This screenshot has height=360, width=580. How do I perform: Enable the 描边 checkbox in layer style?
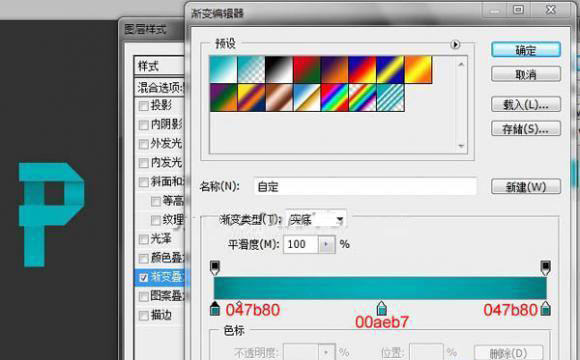click(144, 316)
